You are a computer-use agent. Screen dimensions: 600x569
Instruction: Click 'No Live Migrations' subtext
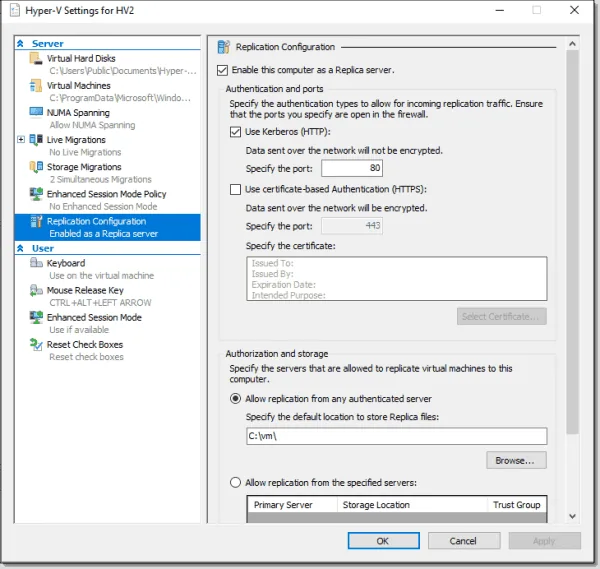click(x=85, y=152)
